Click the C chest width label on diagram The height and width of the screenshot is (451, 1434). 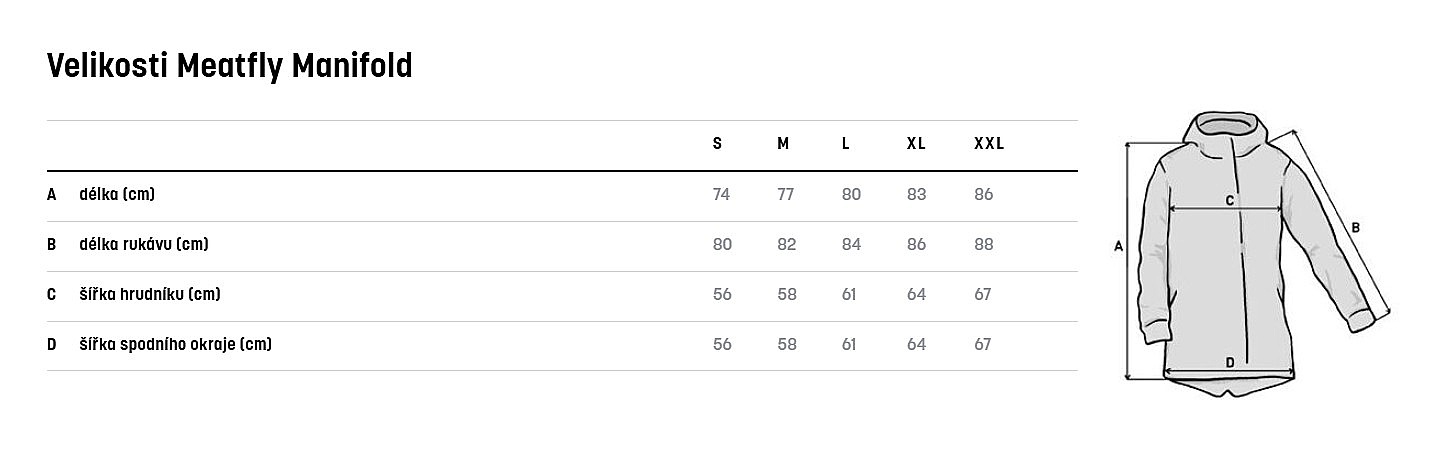1230,200
